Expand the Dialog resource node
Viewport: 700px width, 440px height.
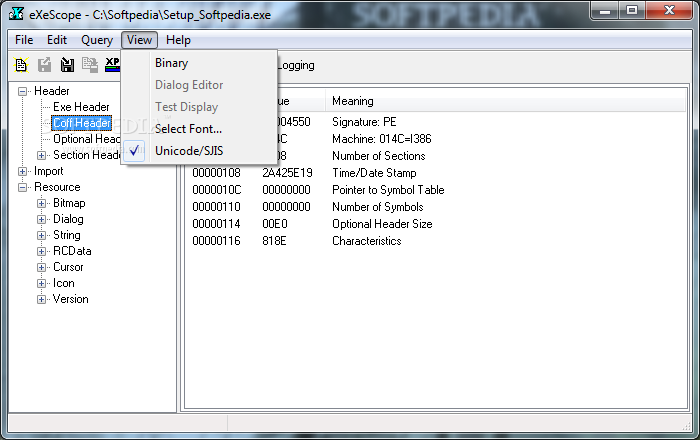point(41,220)
